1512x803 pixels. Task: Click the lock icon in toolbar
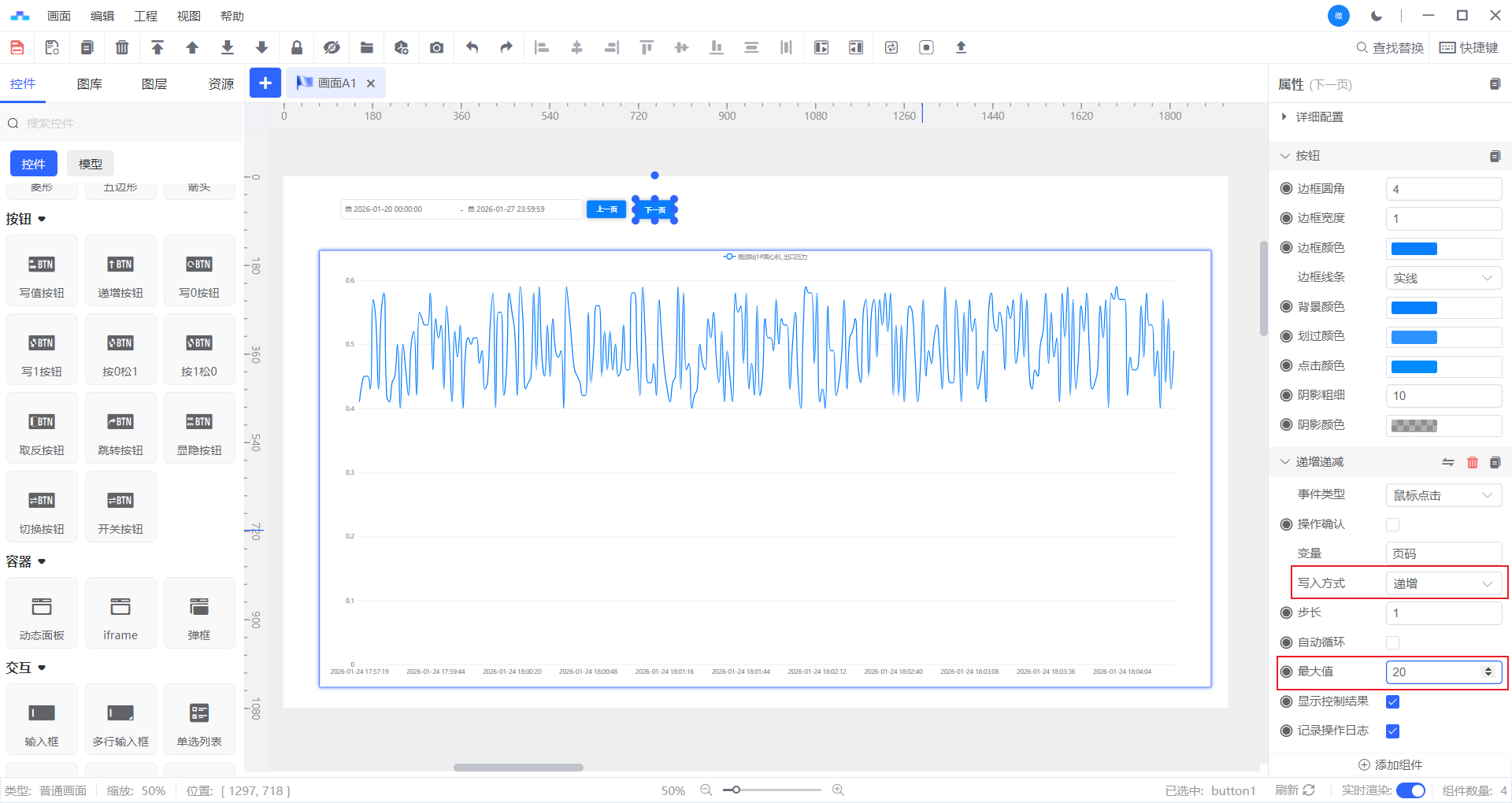(x=297, y=47)
